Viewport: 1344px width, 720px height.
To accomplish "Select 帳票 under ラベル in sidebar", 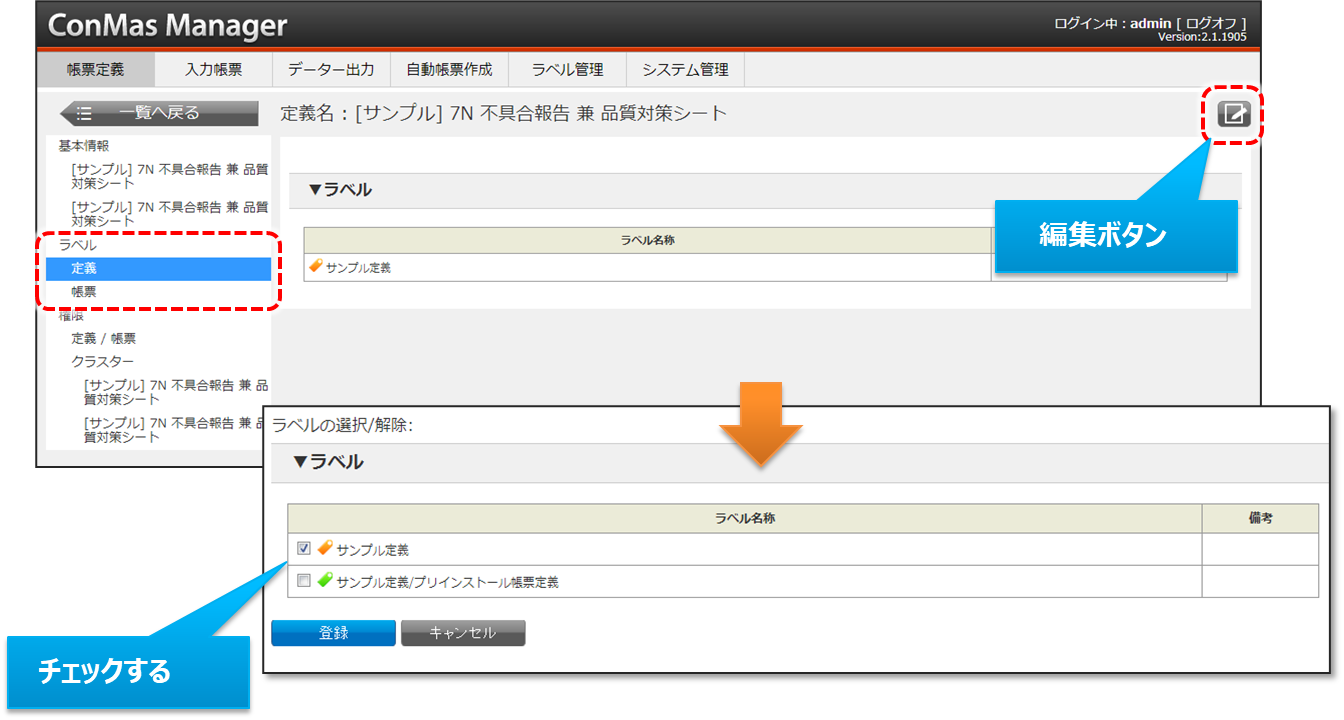I will click(84, 292).
